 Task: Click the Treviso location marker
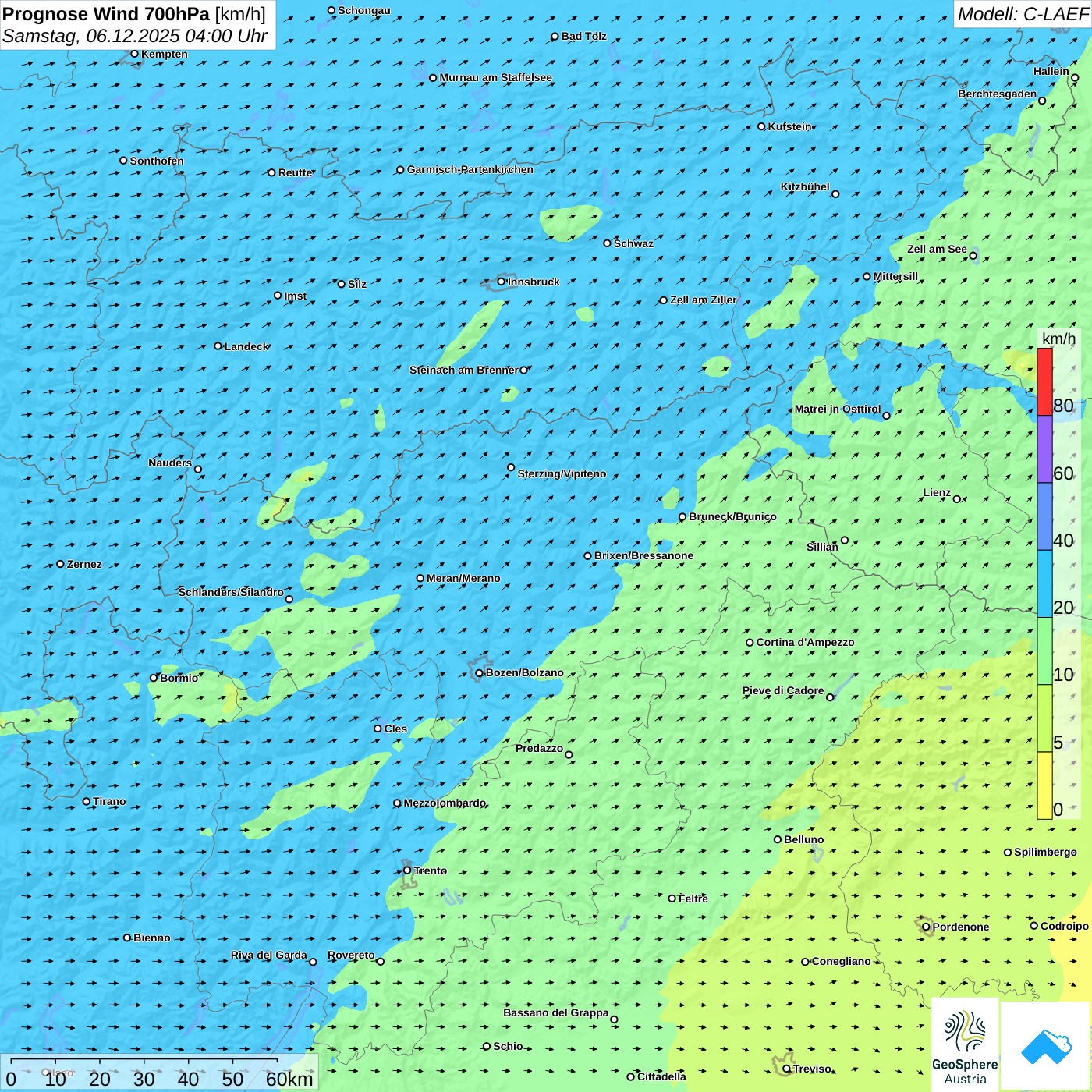[x=786, y=1069]
